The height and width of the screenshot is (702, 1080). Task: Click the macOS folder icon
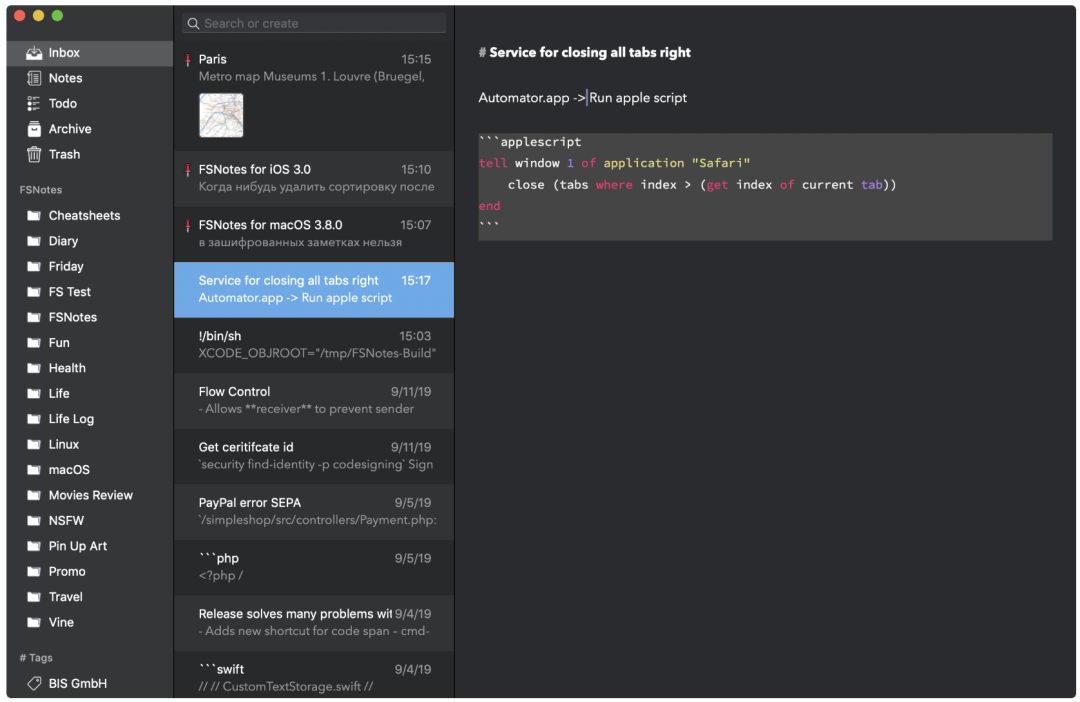(x=34, y=471)
